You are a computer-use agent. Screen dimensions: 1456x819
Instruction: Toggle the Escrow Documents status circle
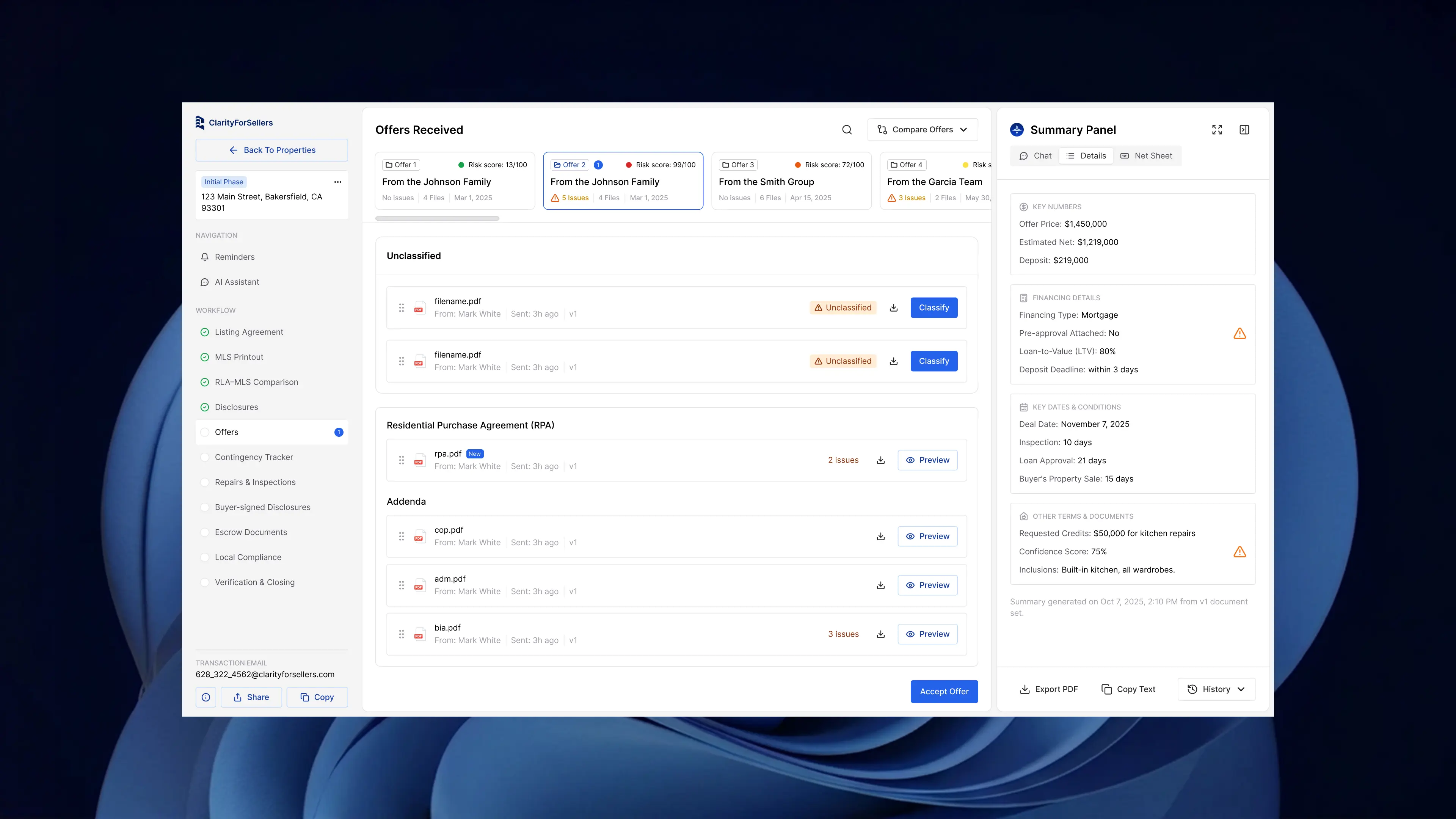click(205, 532)
